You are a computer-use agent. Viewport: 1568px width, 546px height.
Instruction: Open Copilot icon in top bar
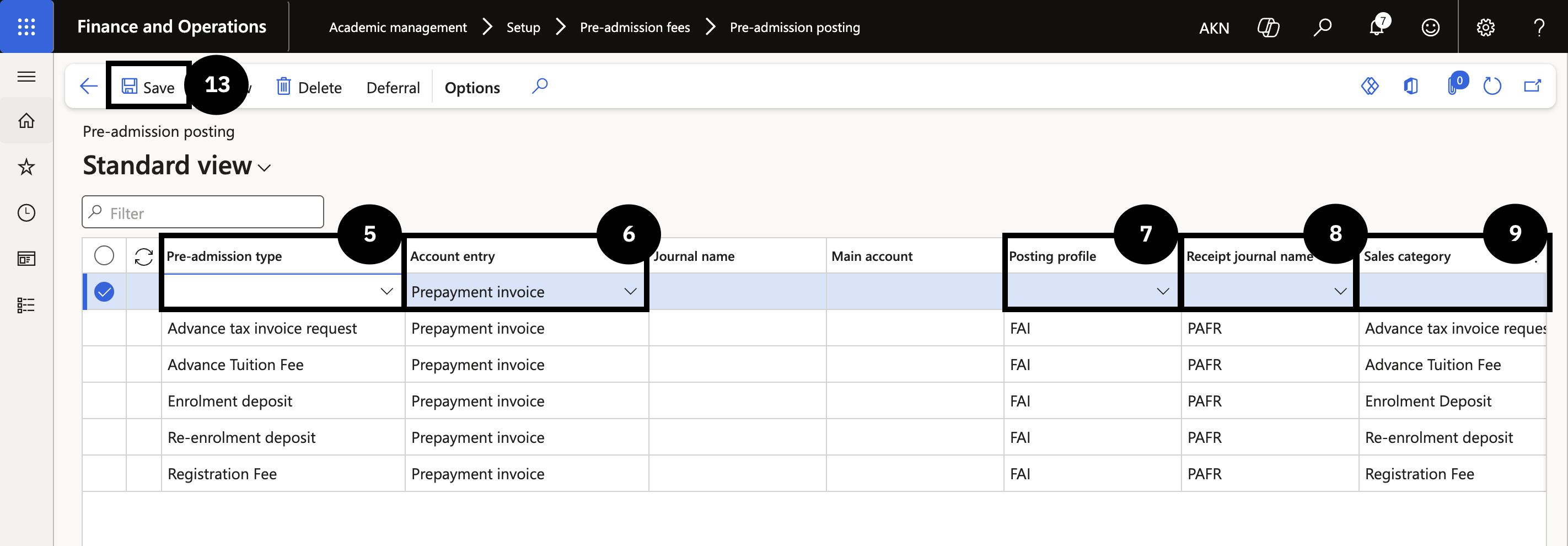(1268, 28)
